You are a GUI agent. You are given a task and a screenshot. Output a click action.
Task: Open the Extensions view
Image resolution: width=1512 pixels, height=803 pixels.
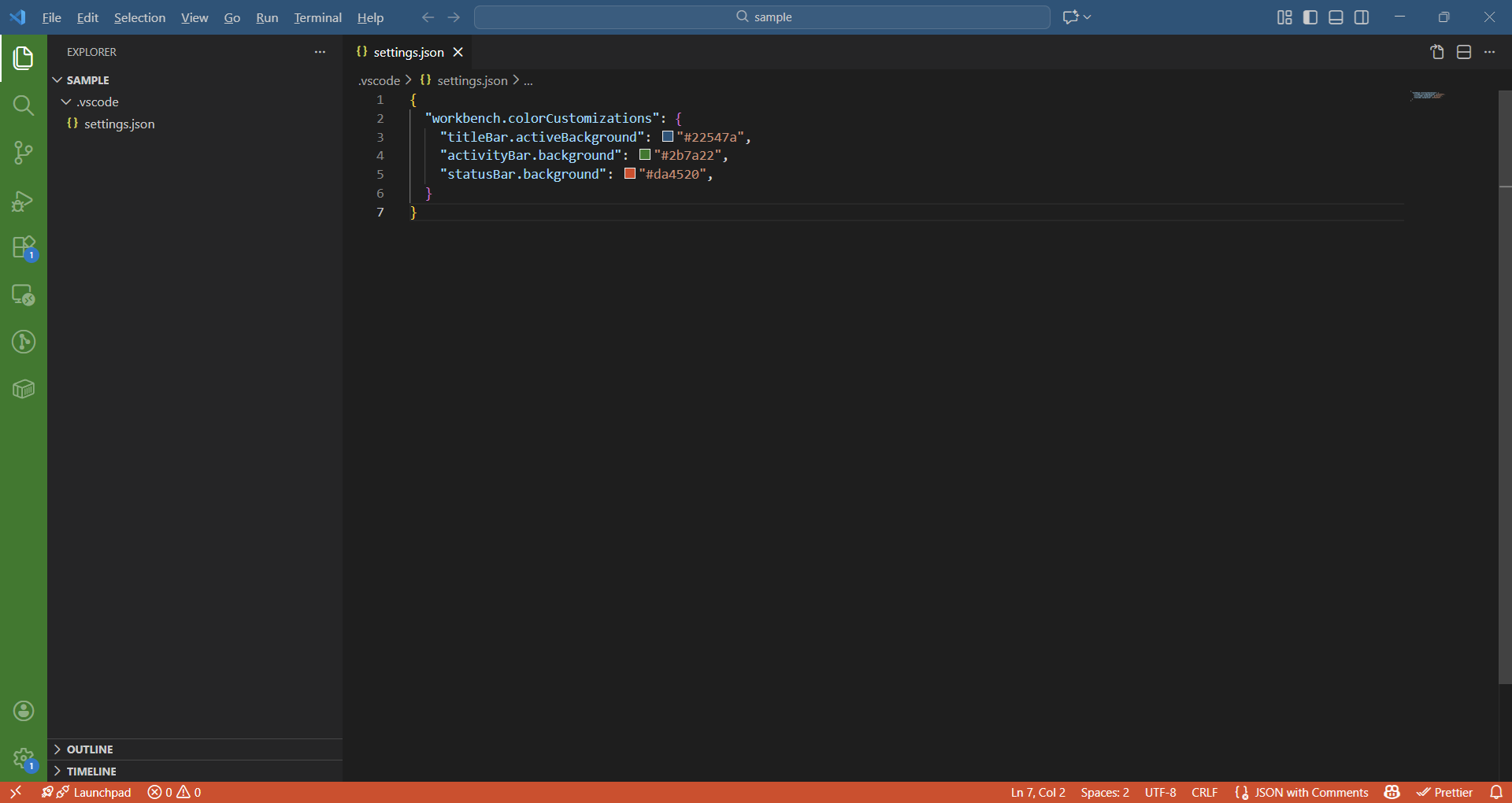pyautogui.click(x=24, y=247)
